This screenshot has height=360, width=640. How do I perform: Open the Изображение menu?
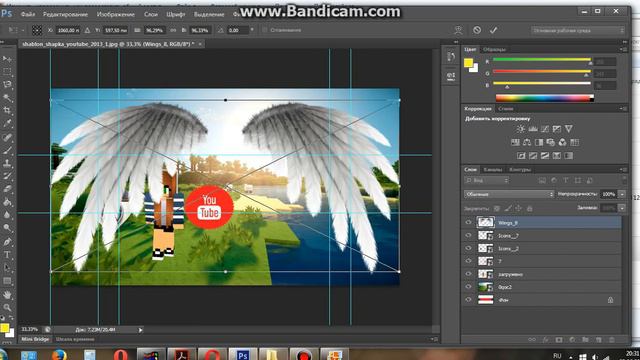[116, 14]
